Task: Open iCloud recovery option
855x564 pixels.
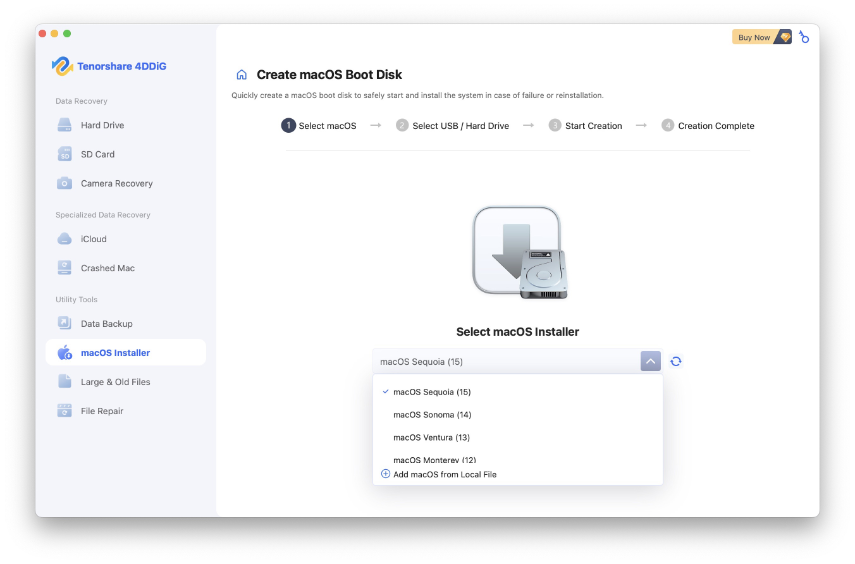Action: (x=125, y=239)
